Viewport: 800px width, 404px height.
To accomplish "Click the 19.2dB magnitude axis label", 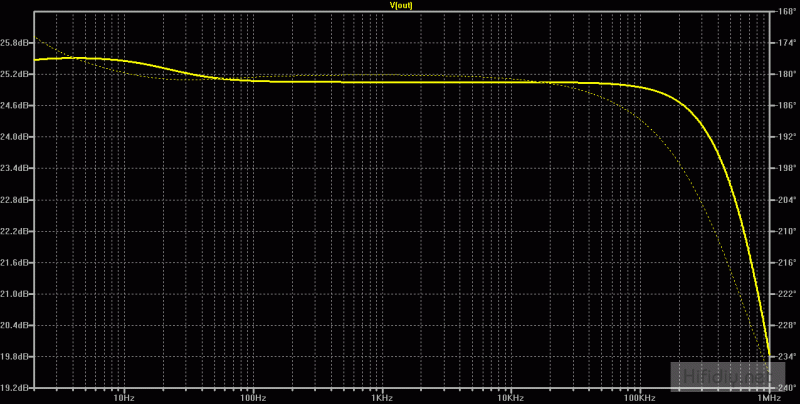I will 15,388.
